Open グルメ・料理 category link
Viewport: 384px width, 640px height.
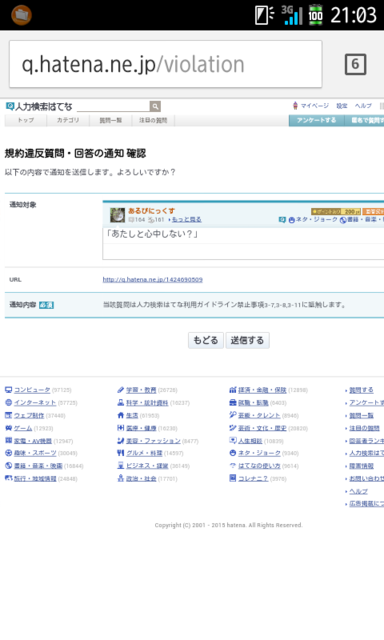[x=144, y=453]
